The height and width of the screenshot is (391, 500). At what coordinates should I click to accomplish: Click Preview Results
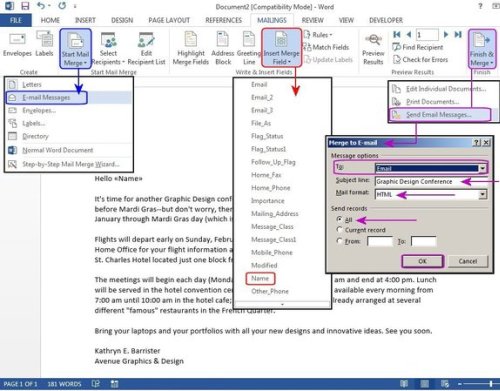point(373,49)
